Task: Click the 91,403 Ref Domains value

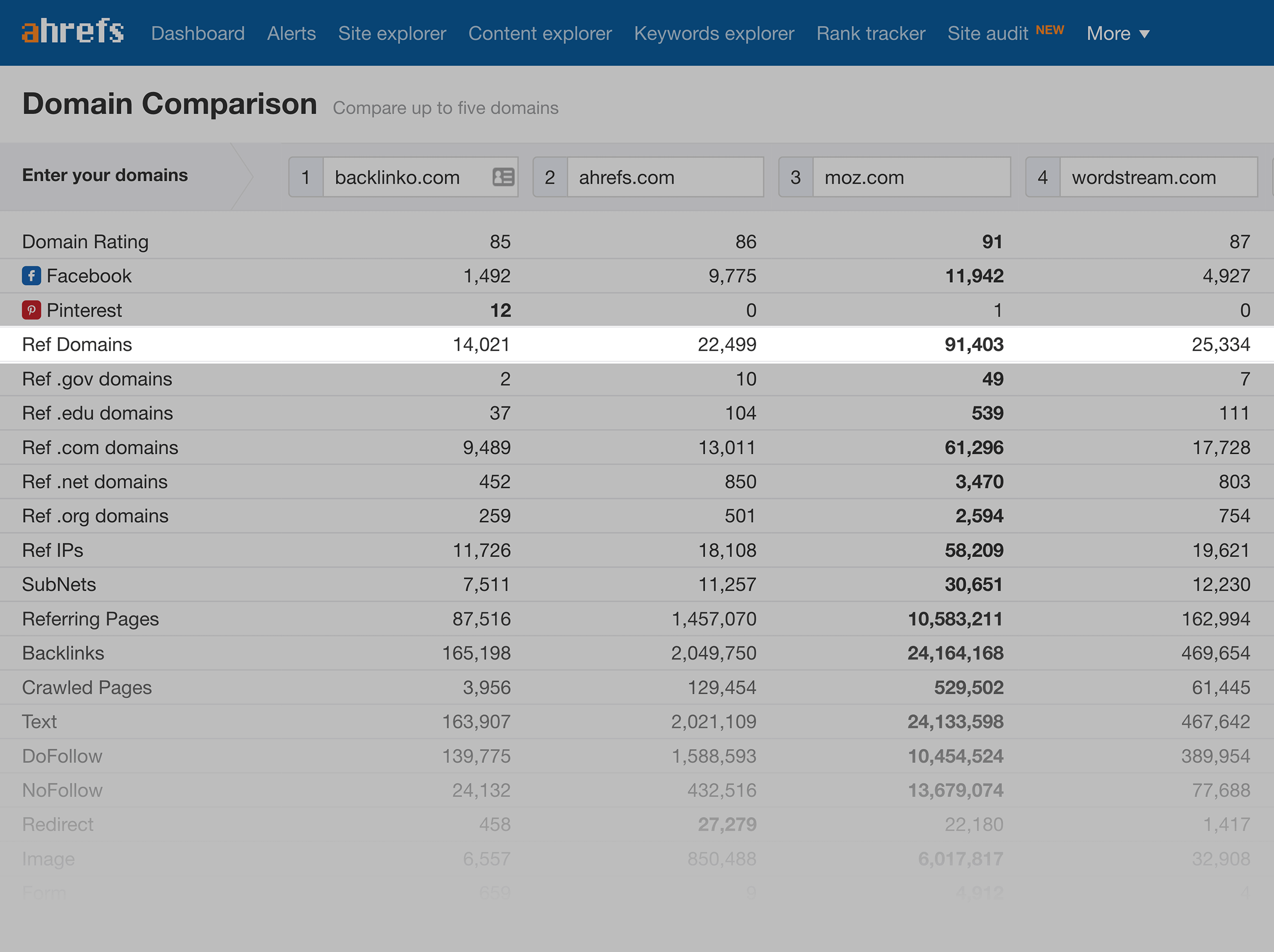Action: [x=974, y=344]
